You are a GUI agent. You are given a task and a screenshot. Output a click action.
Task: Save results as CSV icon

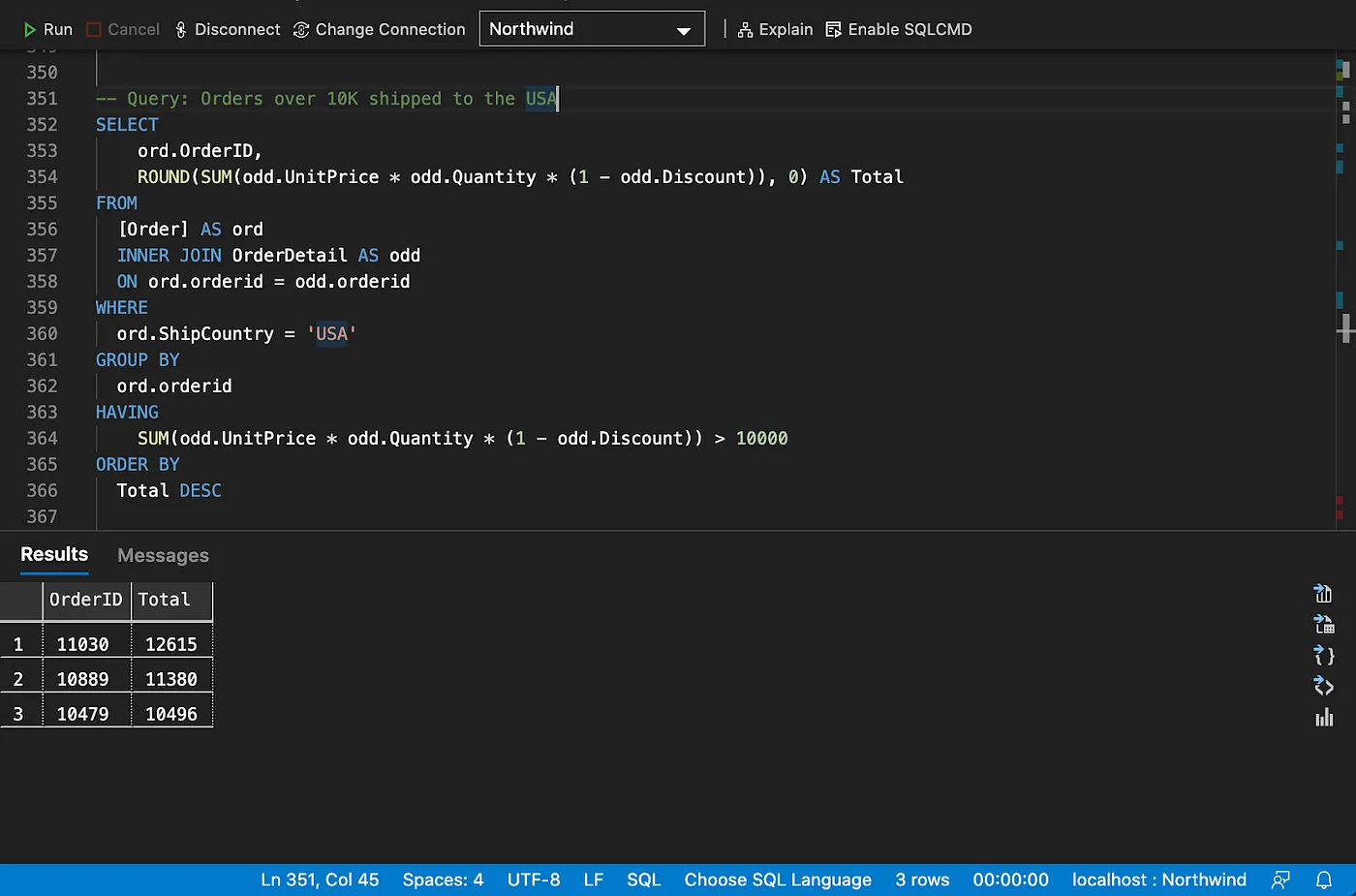pos(1323,593)
